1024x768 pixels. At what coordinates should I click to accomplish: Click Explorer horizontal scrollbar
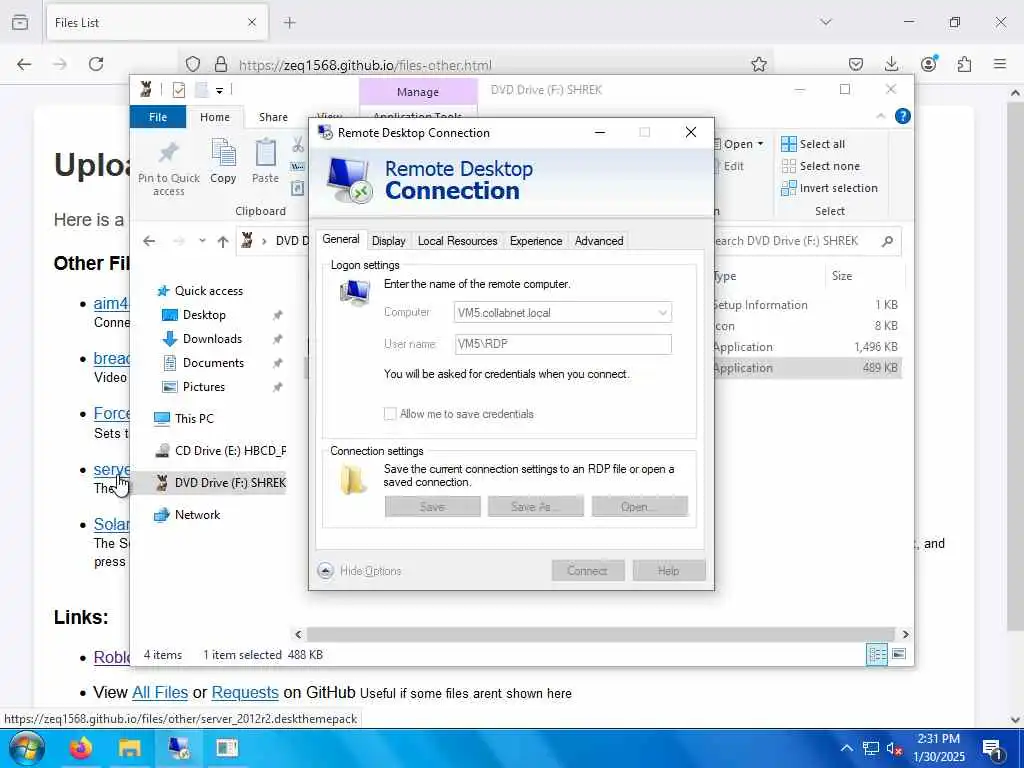click(x=600, y=634)
